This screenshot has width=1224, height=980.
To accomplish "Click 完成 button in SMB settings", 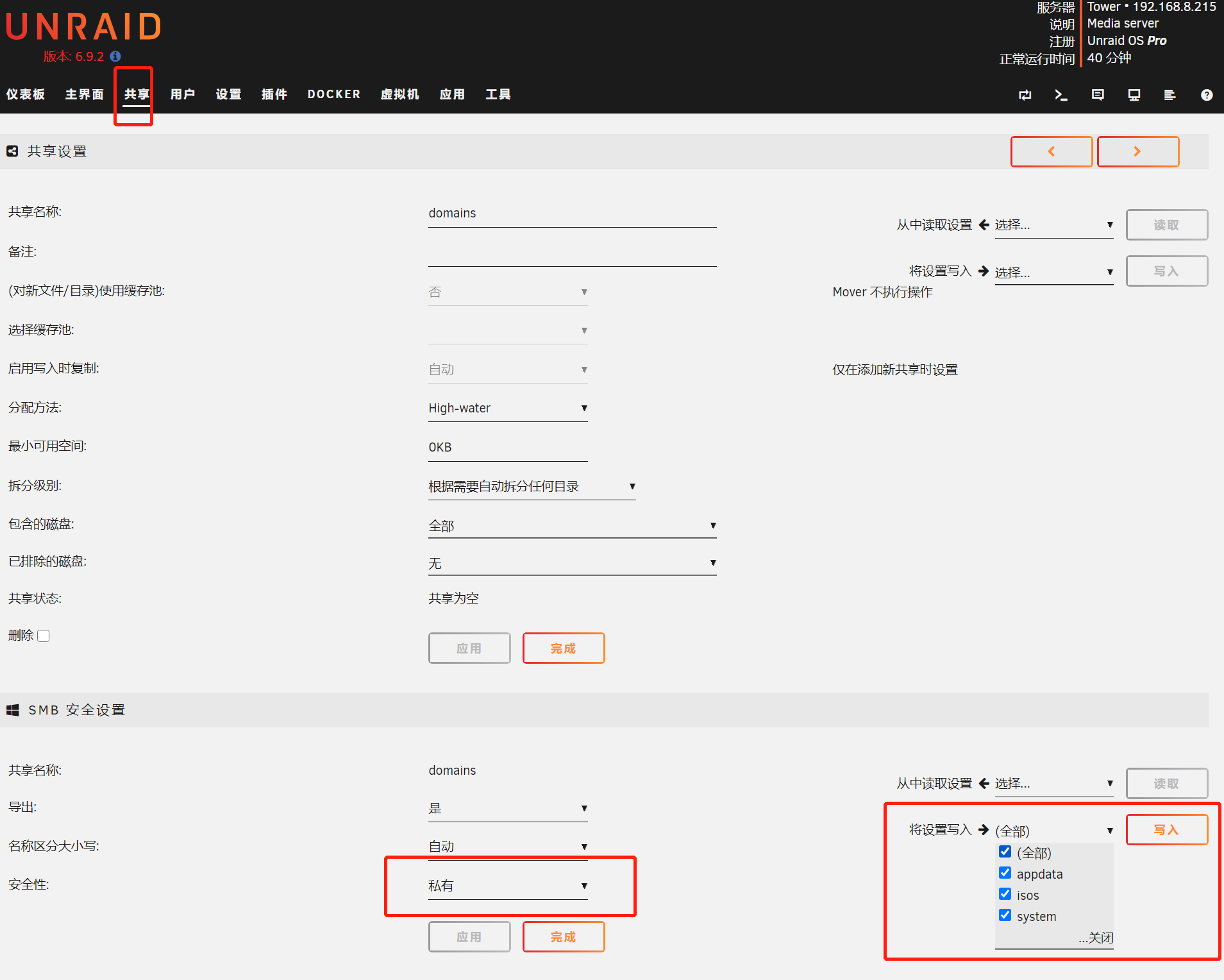I will (564, 937).
